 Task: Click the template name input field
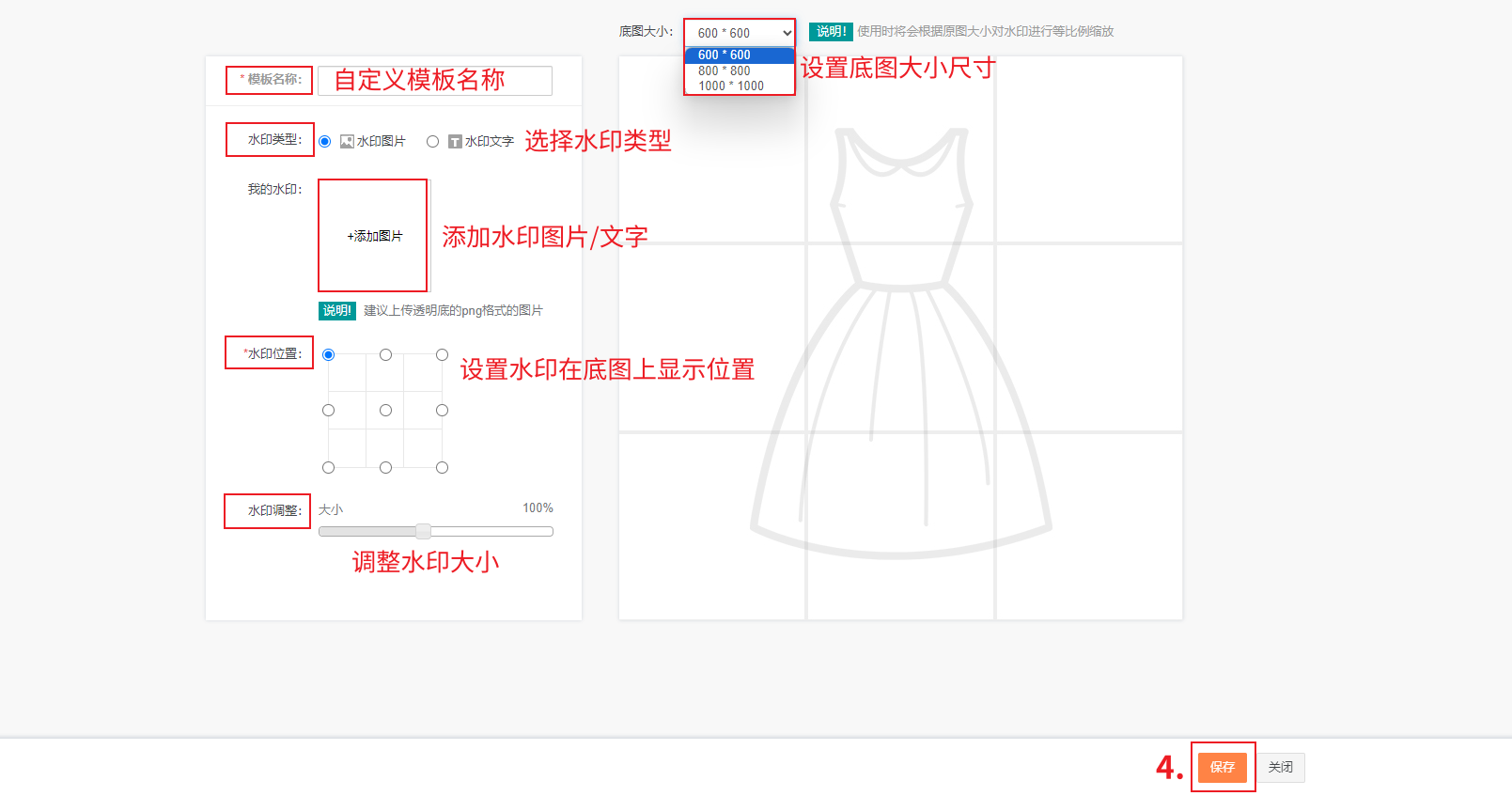435,80
